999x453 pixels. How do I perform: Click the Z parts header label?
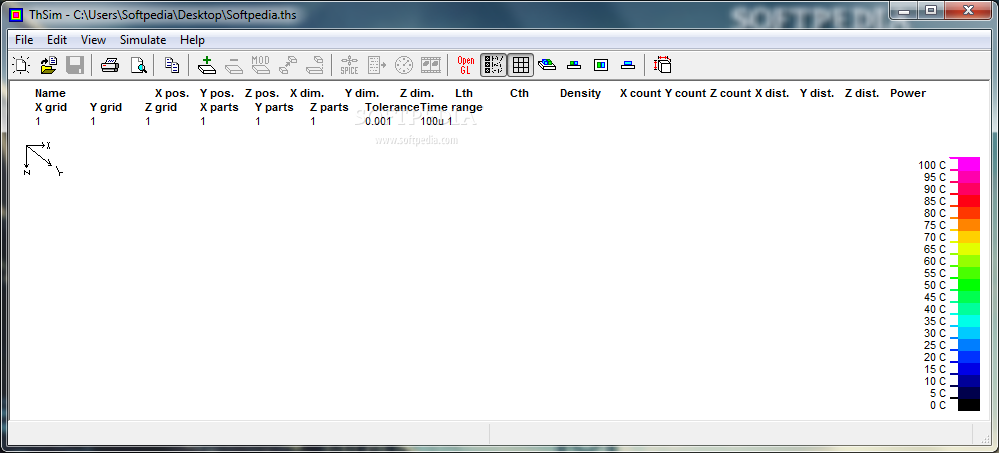(x=329, y=107)
